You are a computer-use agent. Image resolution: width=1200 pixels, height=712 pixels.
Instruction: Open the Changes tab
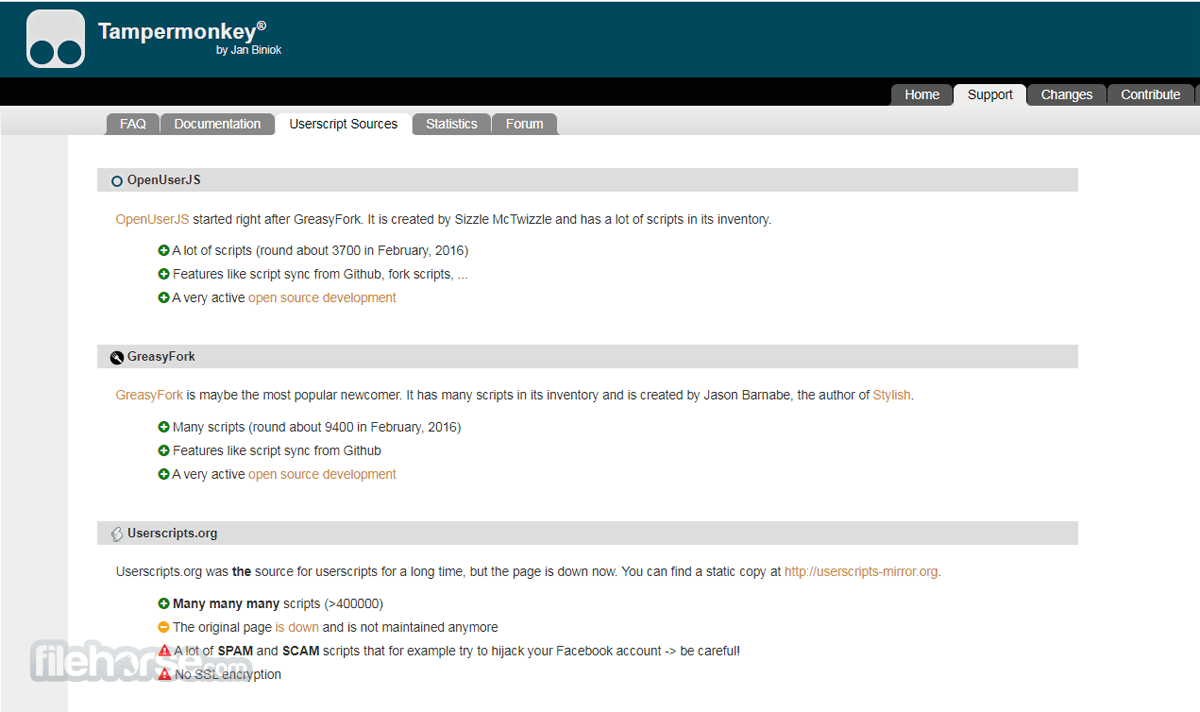pos(1067,95)
